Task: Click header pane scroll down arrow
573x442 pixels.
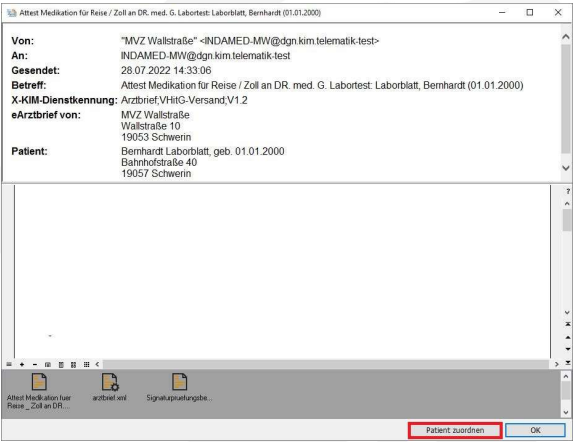Action: (566, 168)
